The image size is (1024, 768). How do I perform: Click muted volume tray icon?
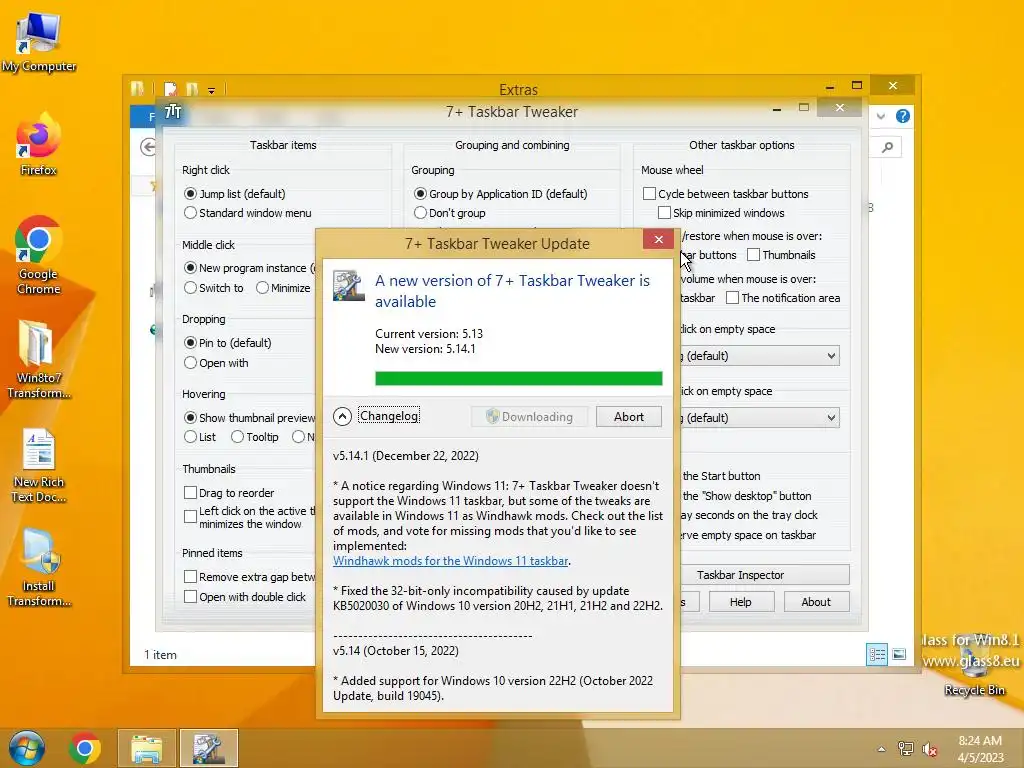(930, 749)
